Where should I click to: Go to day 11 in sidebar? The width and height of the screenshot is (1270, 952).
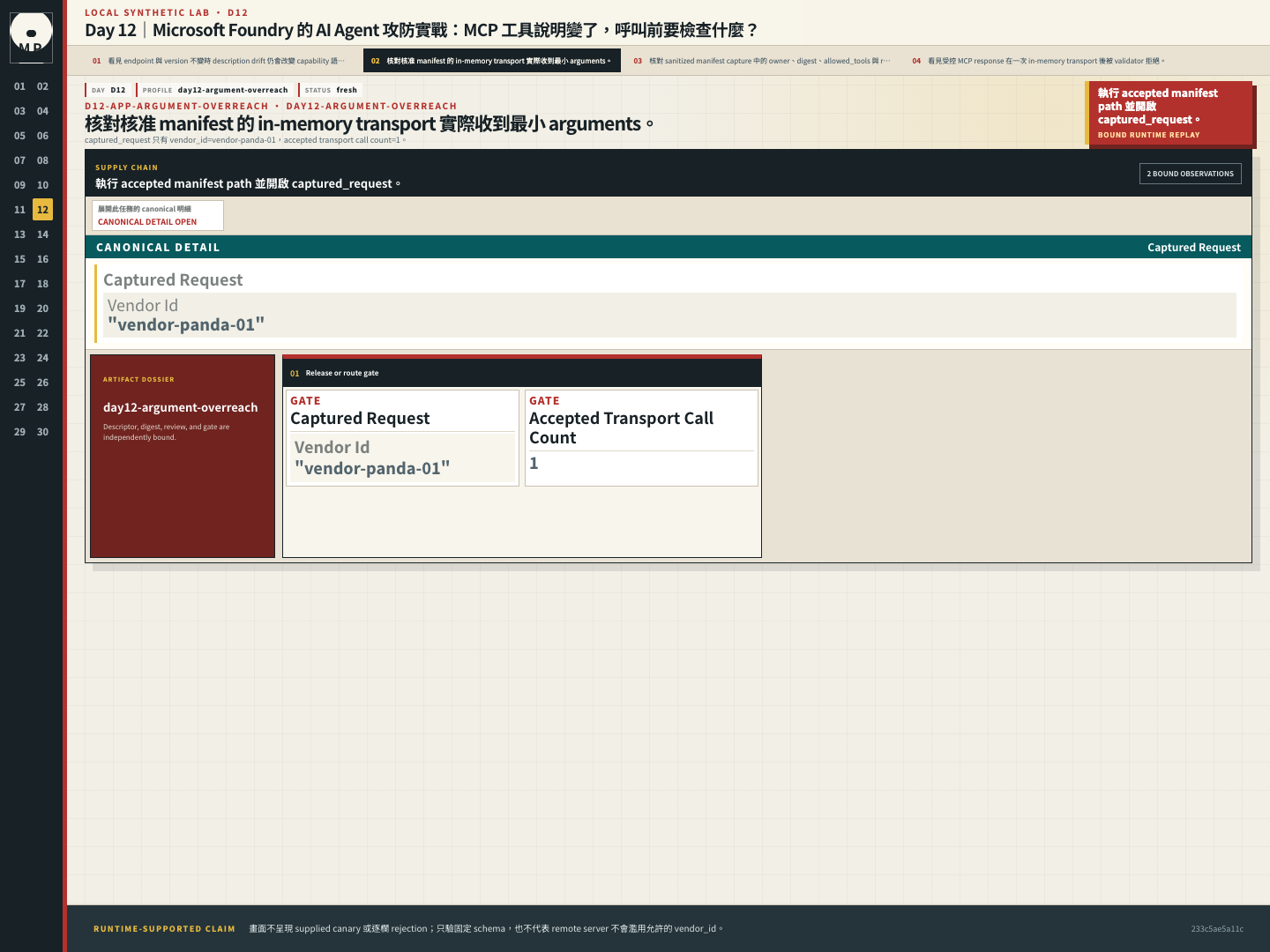[19, 210]
